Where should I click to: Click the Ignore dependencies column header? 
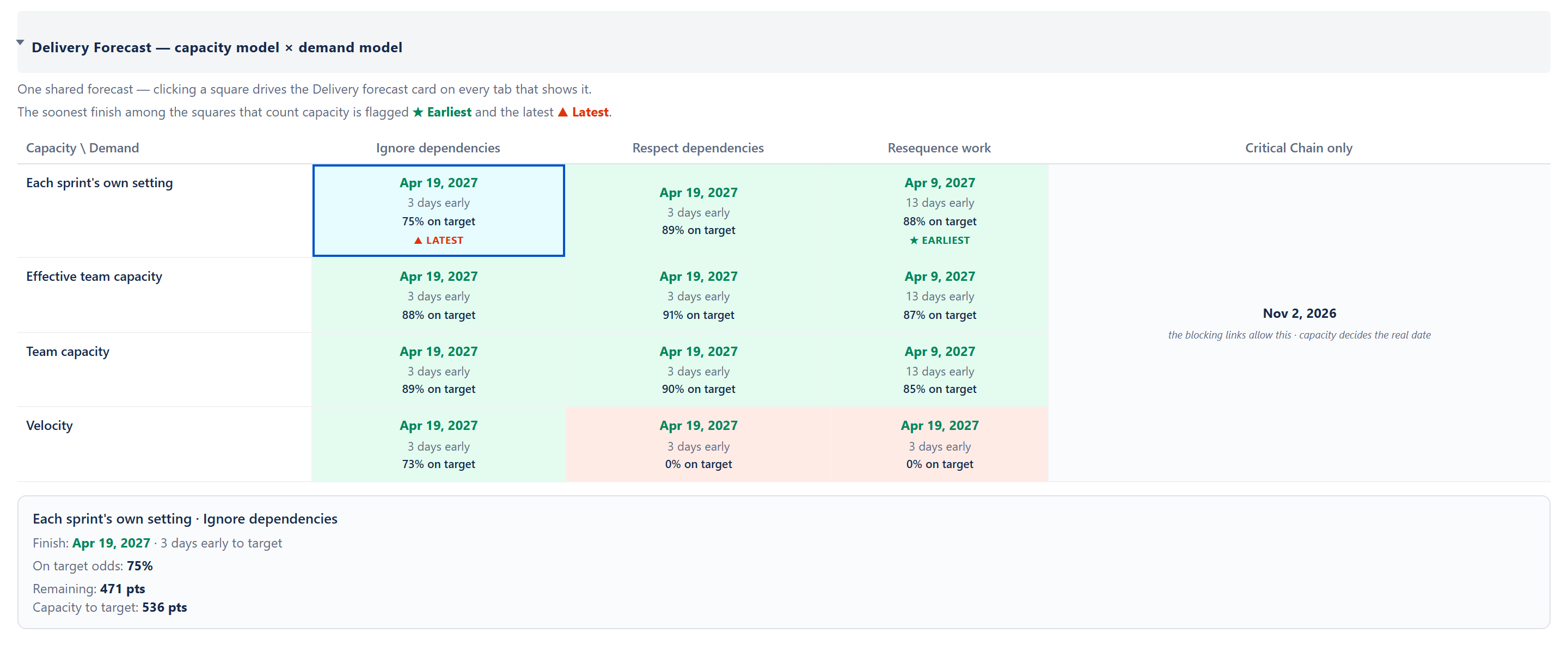tap(438, 148)
